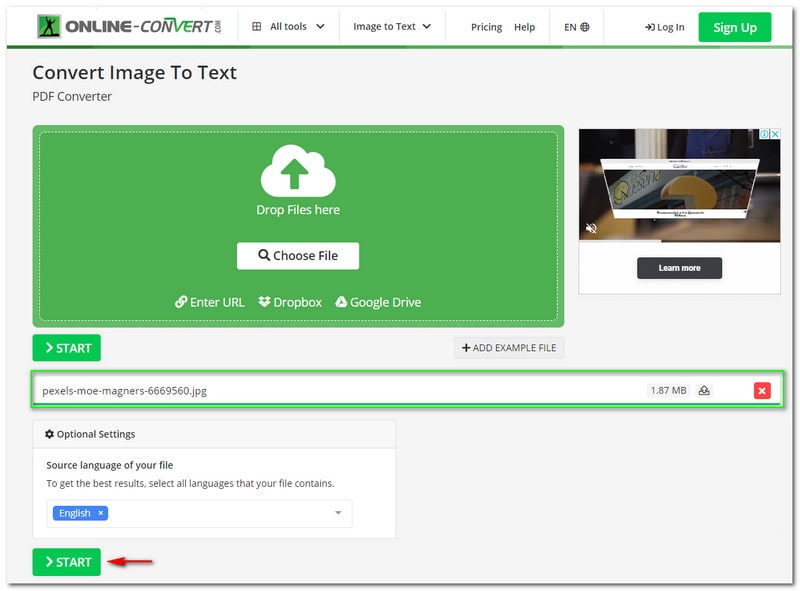Click the cloud upload icon beside 1.87 MB
Viewport: 800px width, 591px height.
(x=704, y=390)
